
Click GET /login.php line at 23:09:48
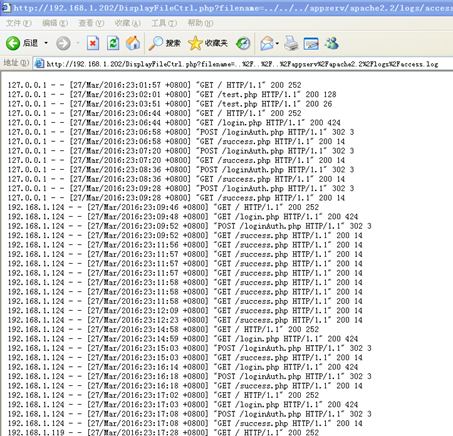click(183, 216)
